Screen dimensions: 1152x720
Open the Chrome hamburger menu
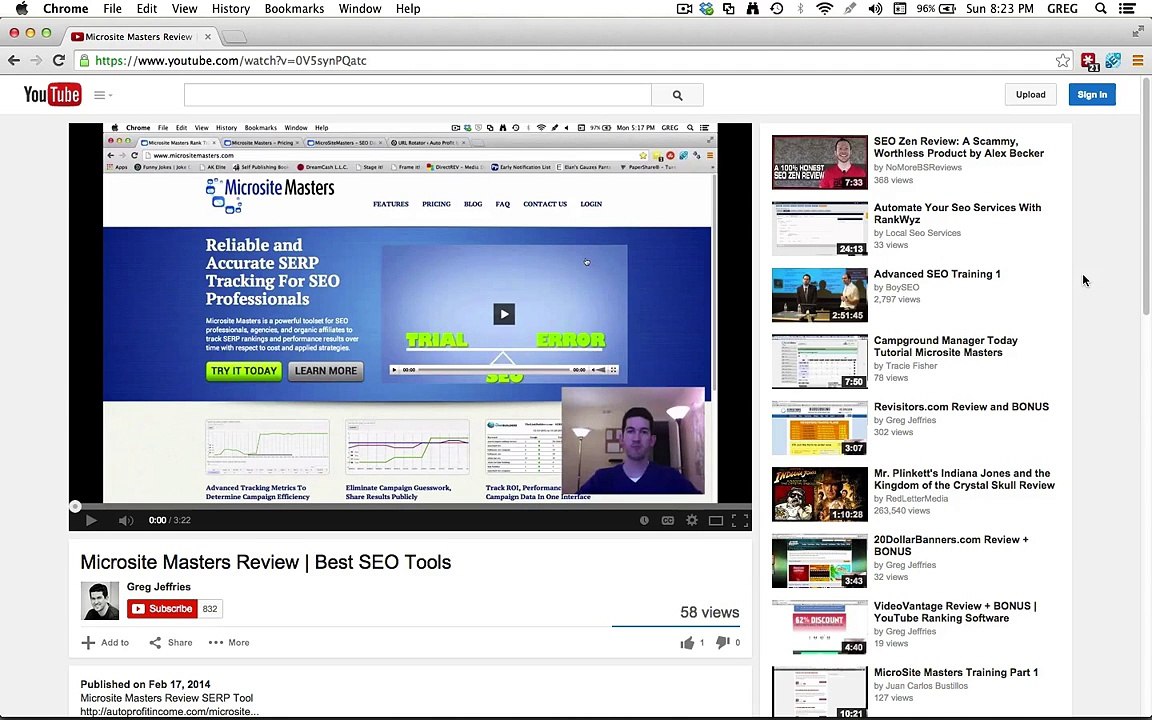point(1137,60)
